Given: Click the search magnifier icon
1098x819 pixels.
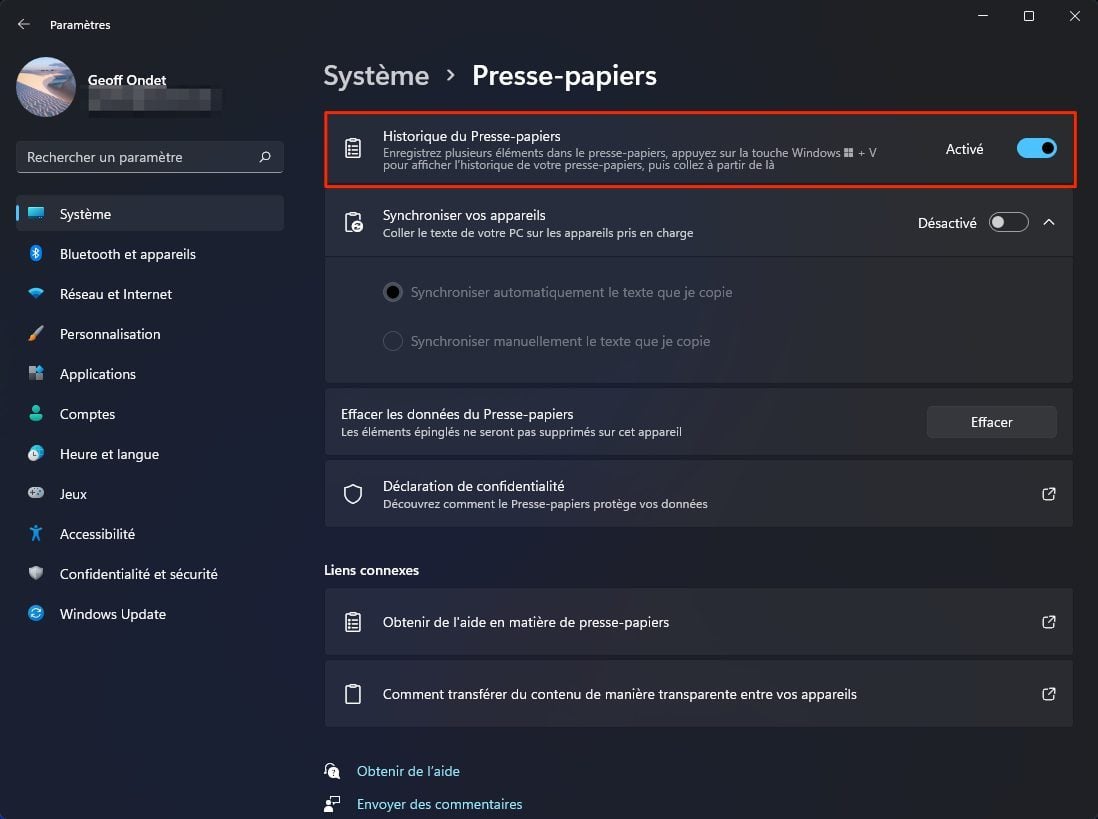Looking at the screenshot, I should [265, 157].
